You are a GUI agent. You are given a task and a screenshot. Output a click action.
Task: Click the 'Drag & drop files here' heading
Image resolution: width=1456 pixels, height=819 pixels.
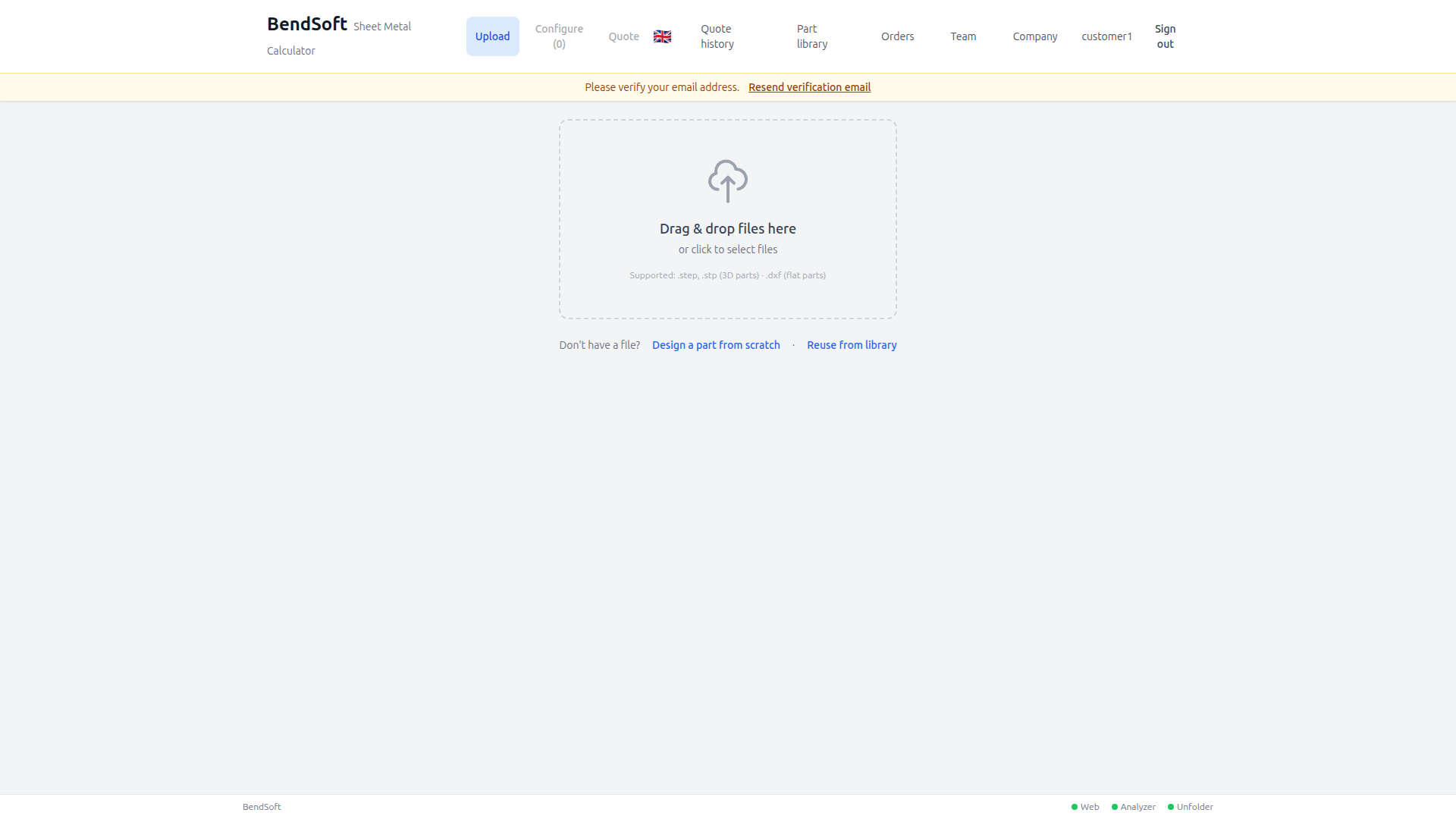(728, 228)
